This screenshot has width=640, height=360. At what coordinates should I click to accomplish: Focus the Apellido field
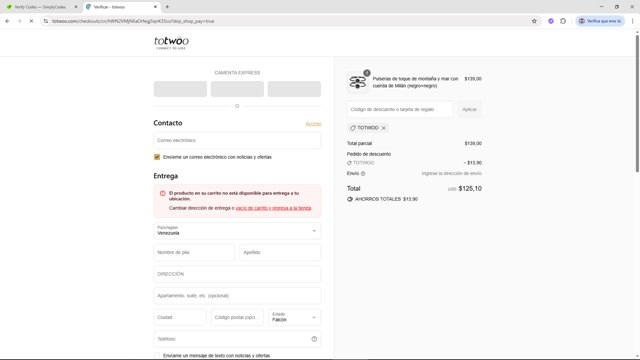280,252
